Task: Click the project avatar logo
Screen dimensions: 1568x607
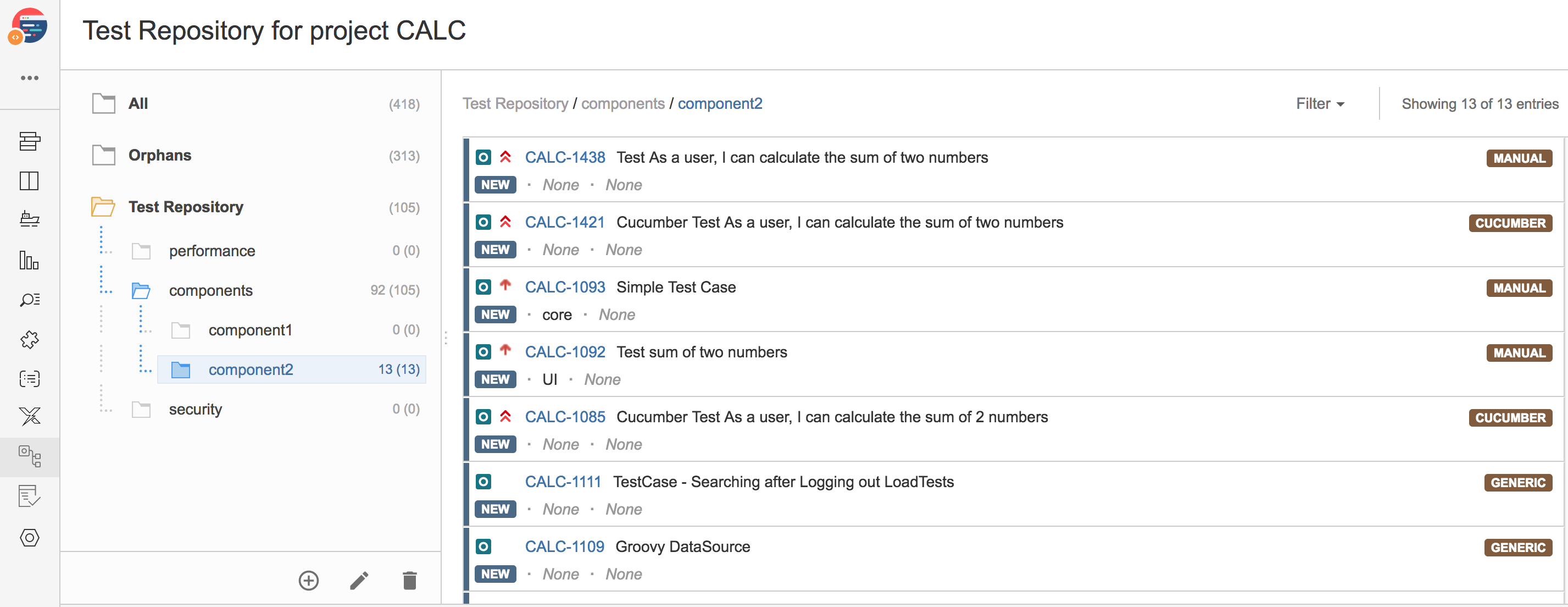Action: [x=29, y=27]
